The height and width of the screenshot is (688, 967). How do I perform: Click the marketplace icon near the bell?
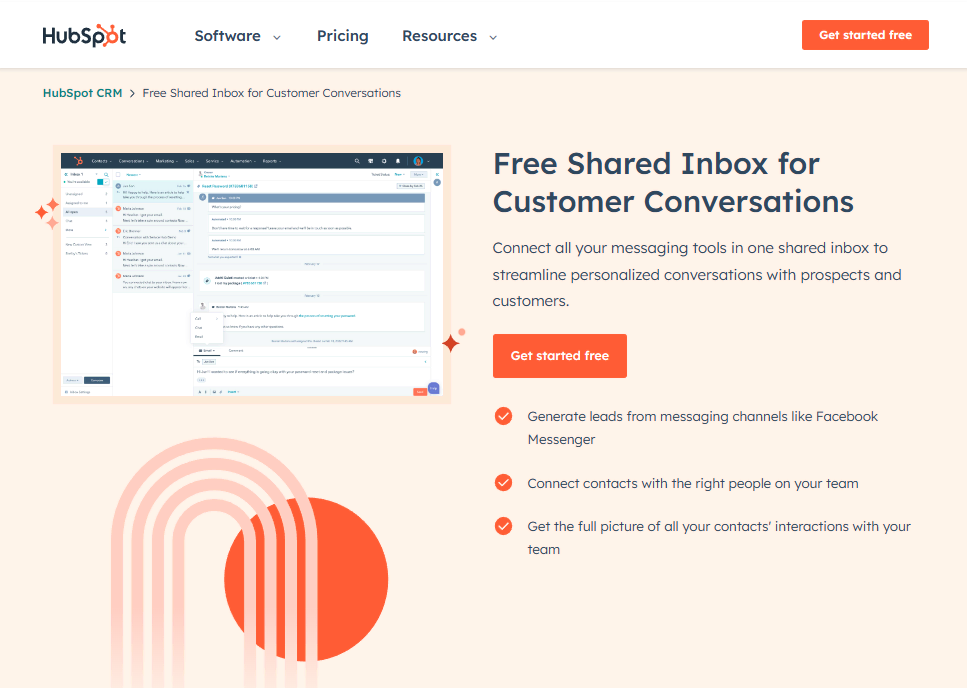(x=371, y=161)
